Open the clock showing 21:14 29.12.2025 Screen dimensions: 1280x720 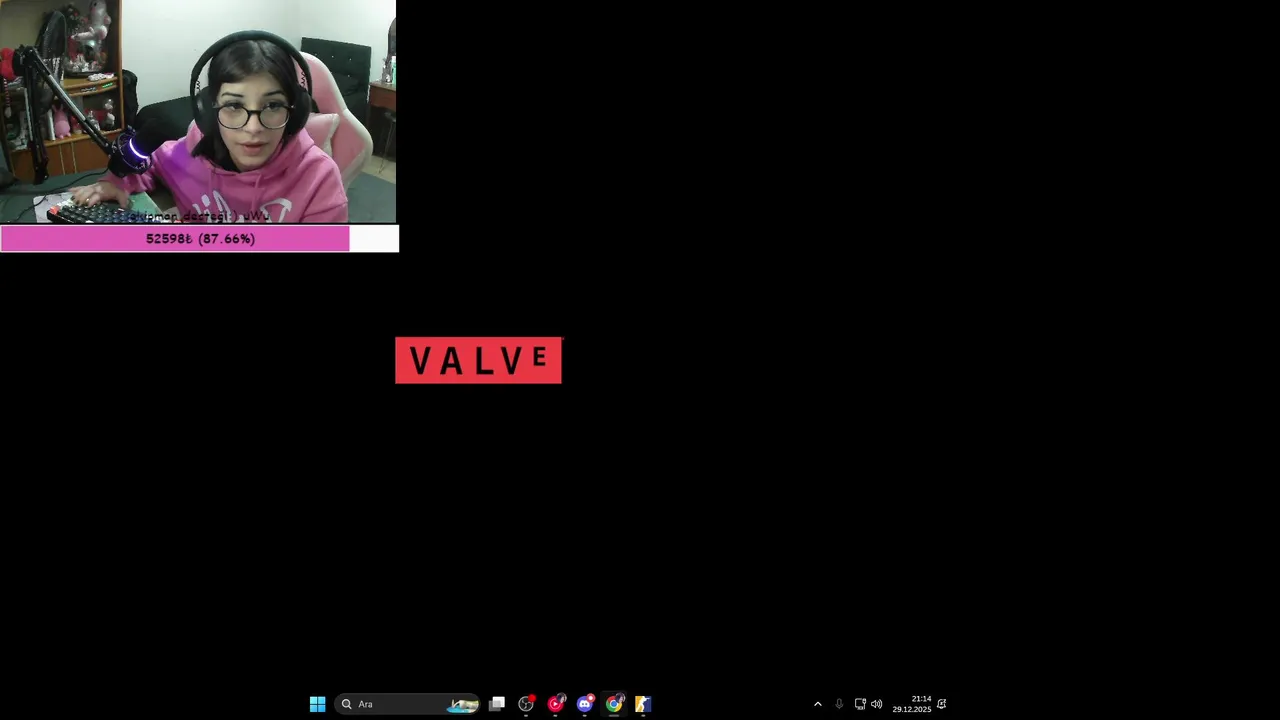(912, 704)
